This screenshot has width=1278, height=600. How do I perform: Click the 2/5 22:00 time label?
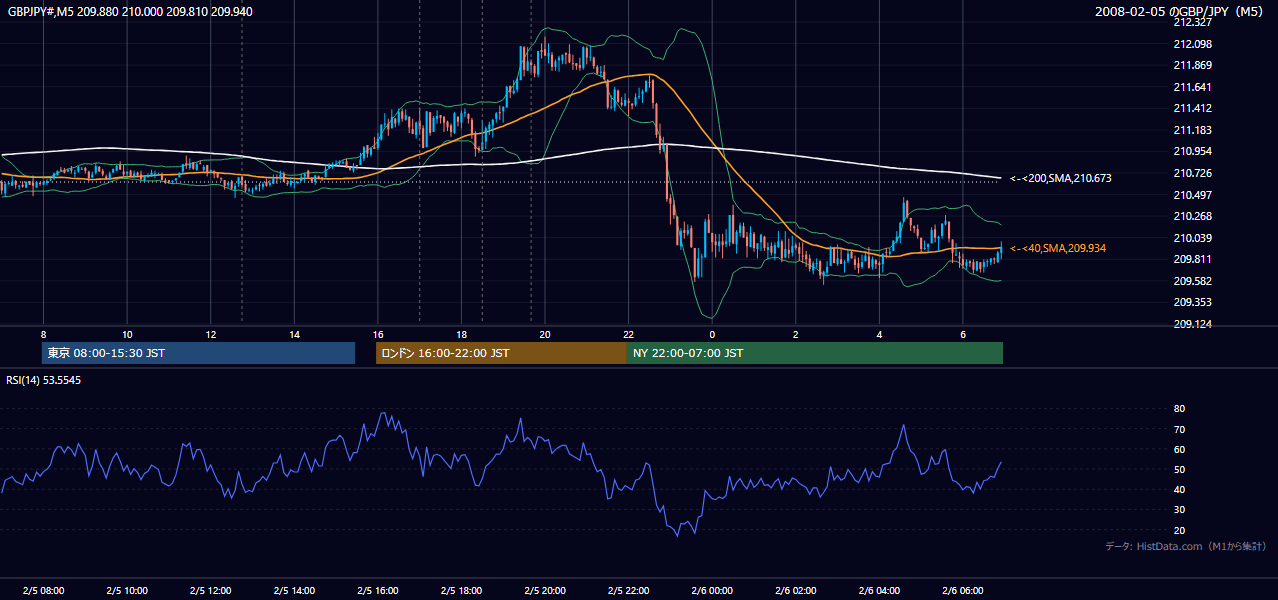(628, 591)
